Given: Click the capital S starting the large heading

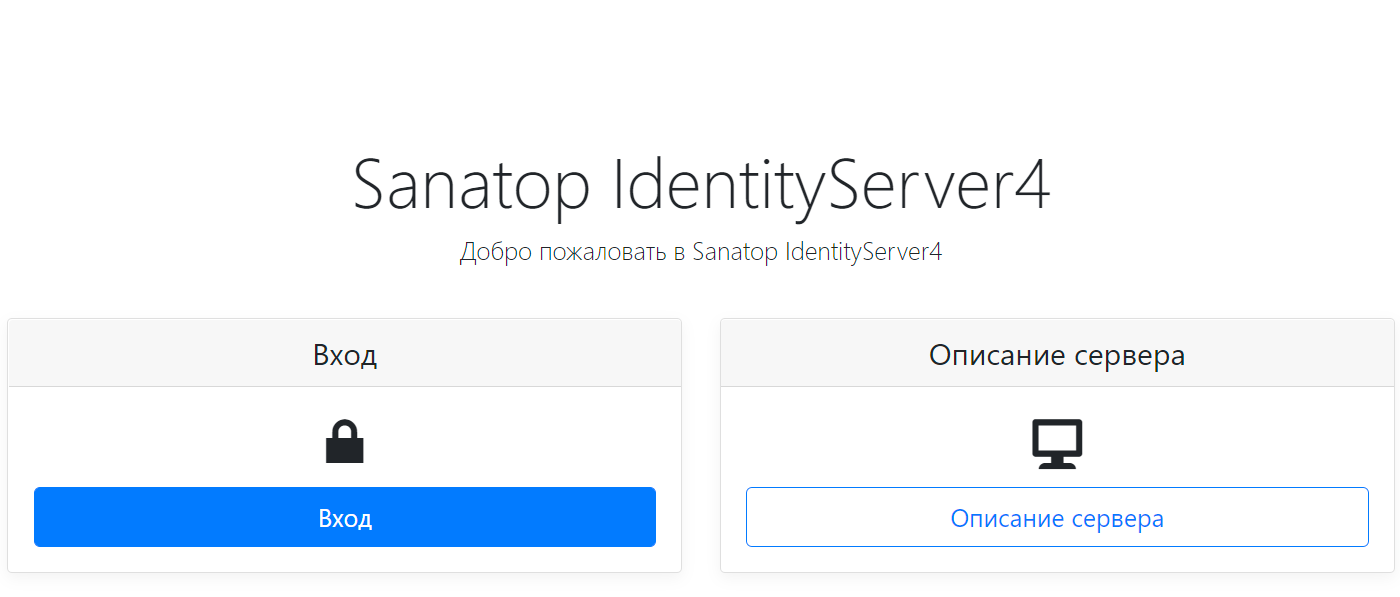Looking at the screenshot, I should (372, 186).
